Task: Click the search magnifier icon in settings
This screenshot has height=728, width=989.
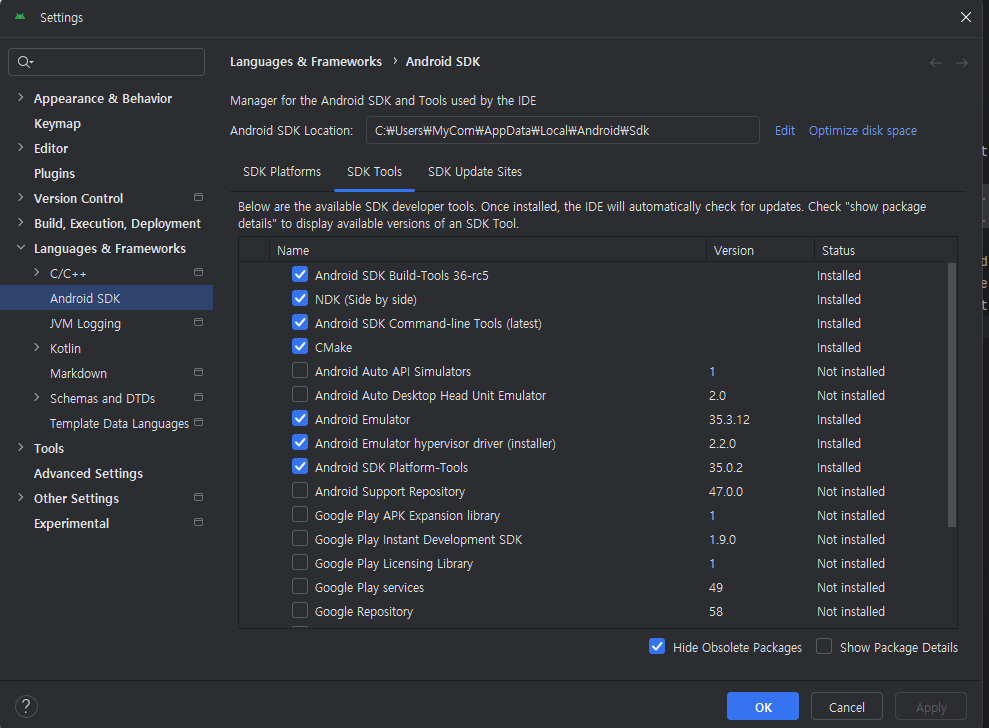Action: tap(25, 62)
